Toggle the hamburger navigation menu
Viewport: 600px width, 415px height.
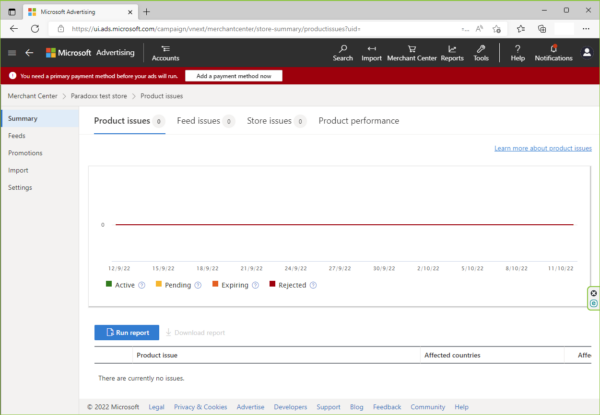[x=11, y=52]
